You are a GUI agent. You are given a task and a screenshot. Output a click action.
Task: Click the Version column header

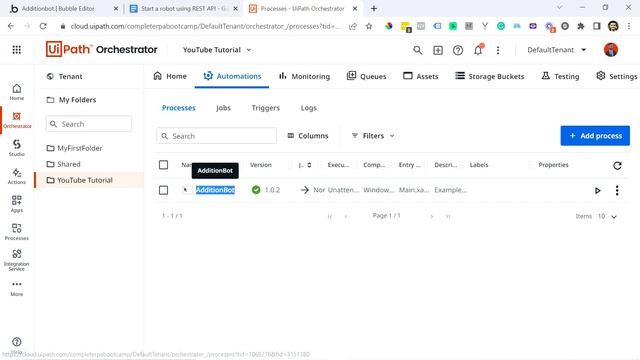(x=261, y=165)
